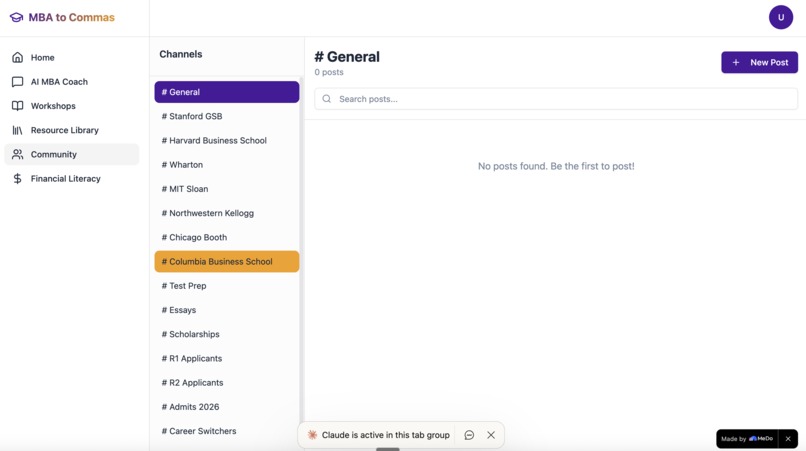Click 'Claude is active in this tab group' text

386,435
